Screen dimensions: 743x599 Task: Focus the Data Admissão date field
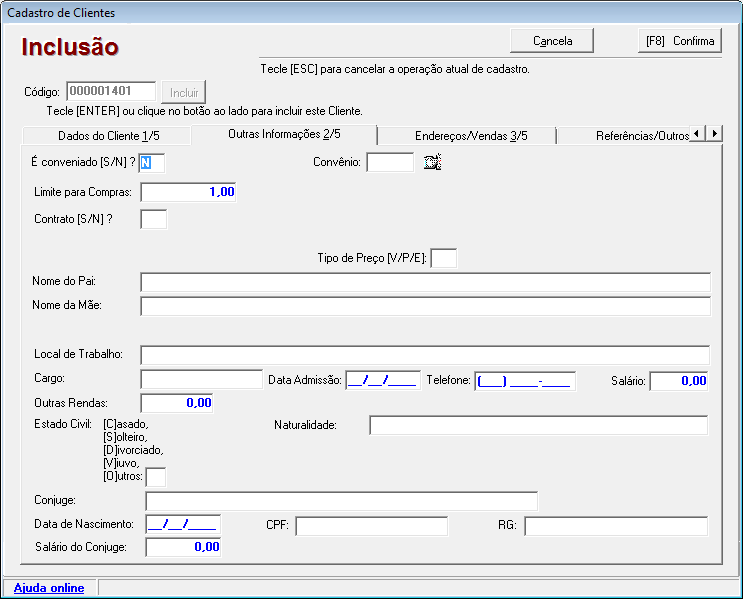click(382, 380)
